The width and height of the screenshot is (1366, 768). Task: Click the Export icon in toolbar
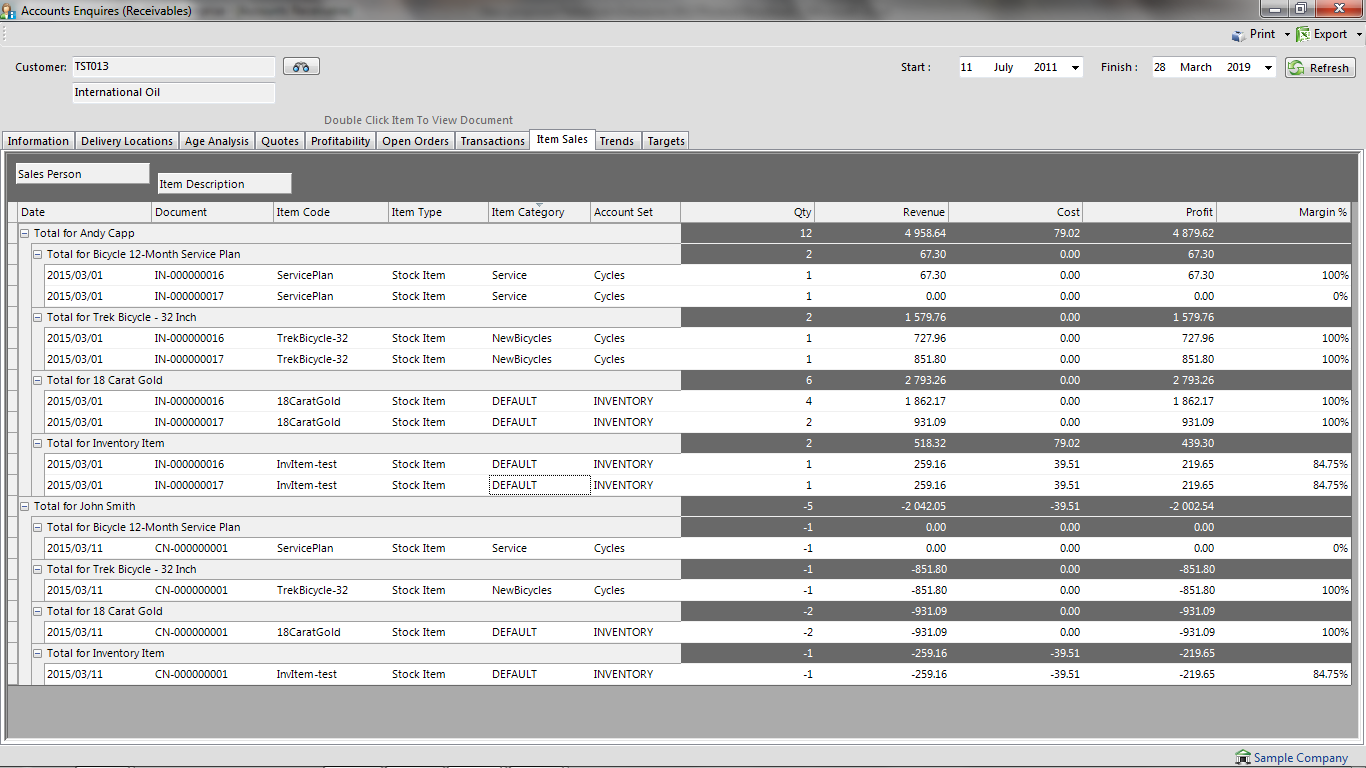point(1303,34)
